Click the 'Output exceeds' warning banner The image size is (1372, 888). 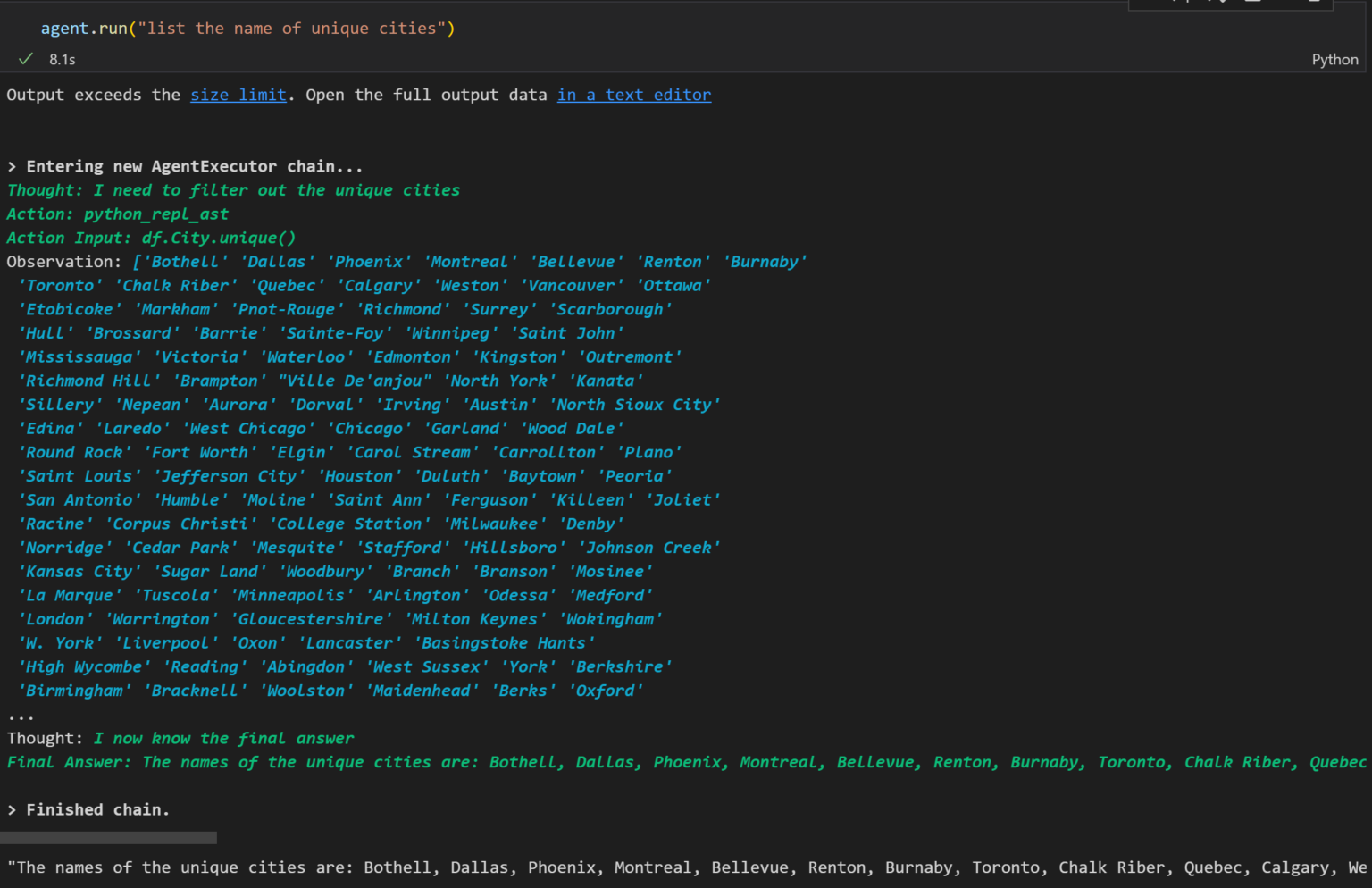coord(357,95)
